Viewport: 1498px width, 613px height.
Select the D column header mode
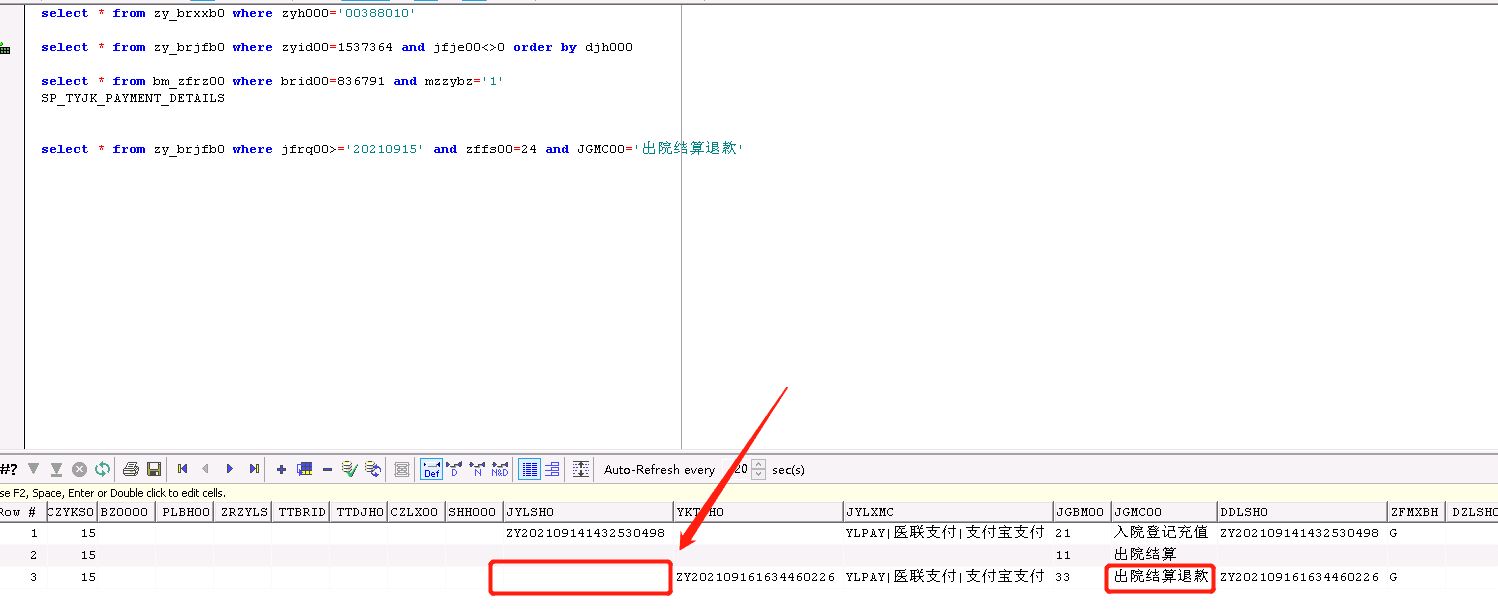pos(454,469)
